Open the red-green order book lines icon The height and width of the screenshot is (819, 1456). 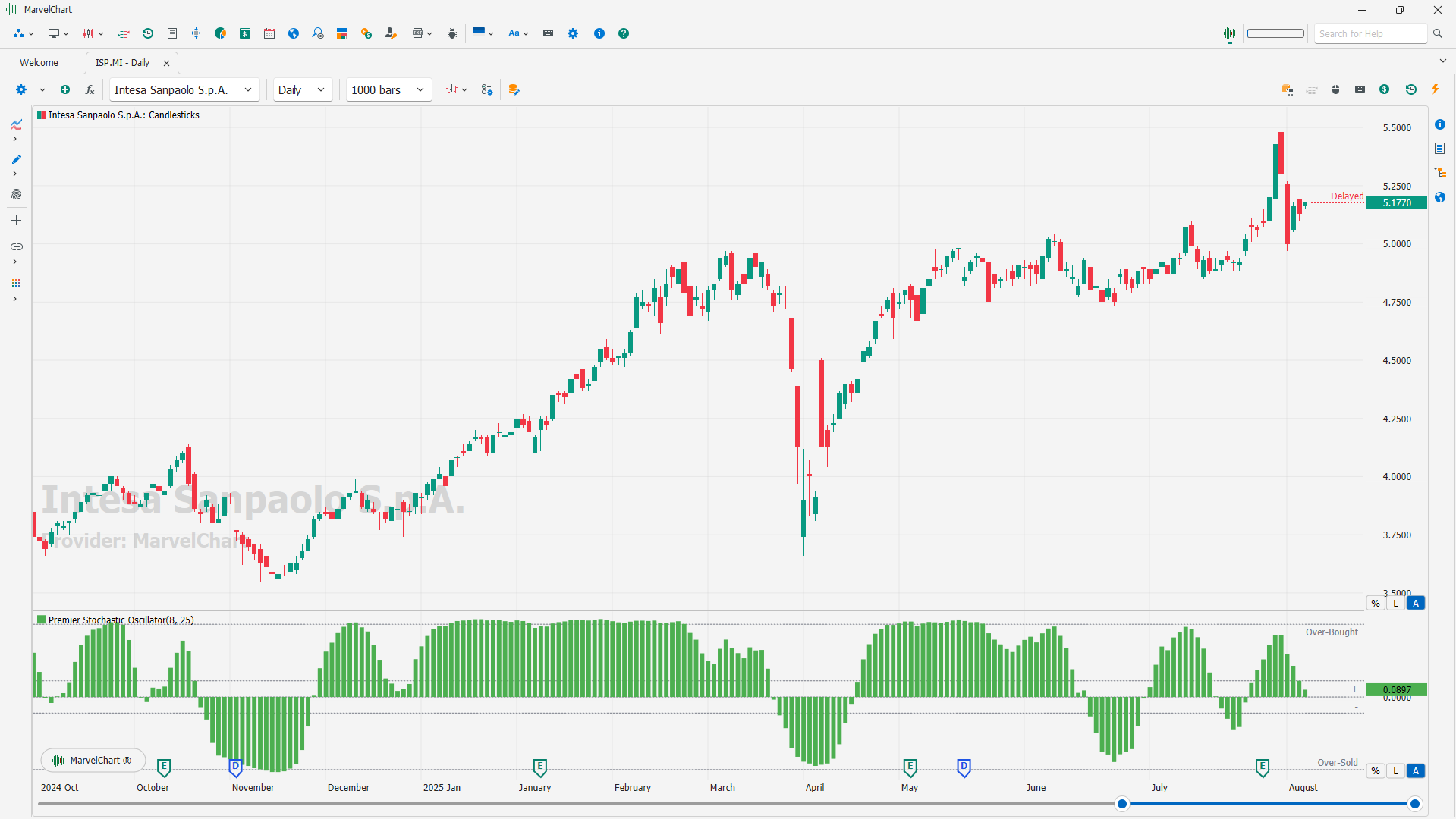(x=124, y=33)
